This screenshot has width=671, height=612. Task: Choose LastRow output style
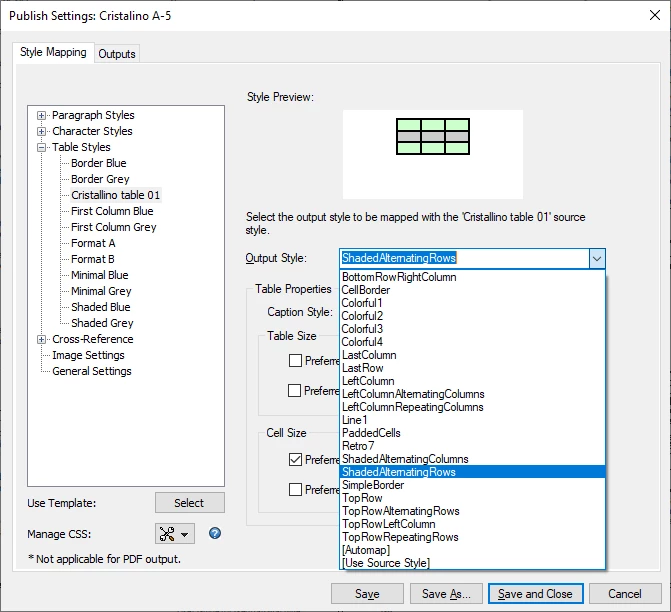472,368
